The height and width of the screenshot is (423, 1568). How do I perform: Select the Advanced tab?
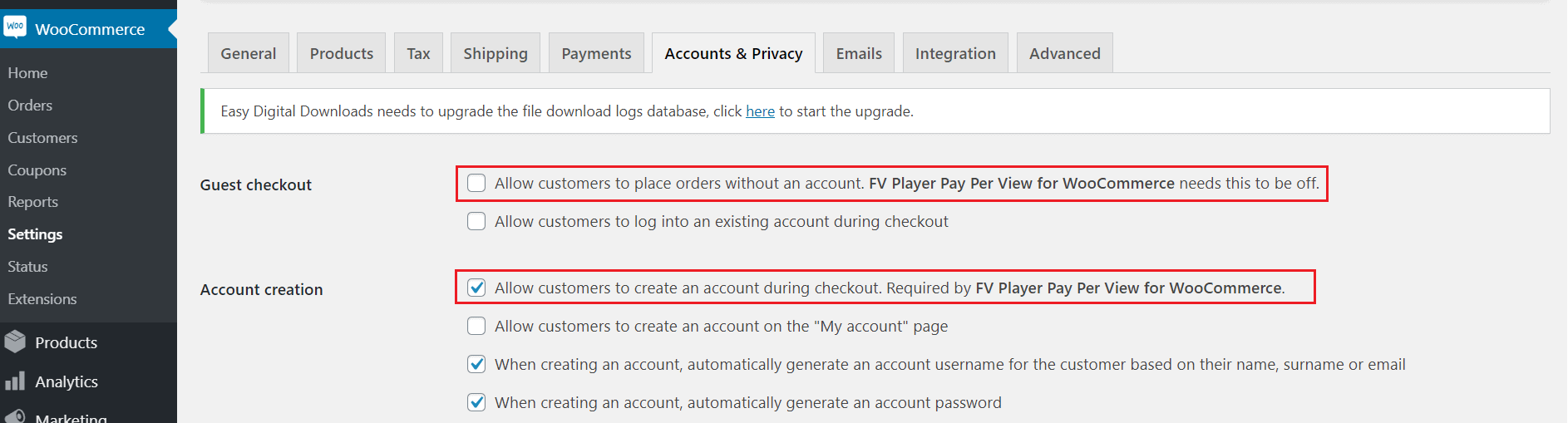click(1065, 53)
